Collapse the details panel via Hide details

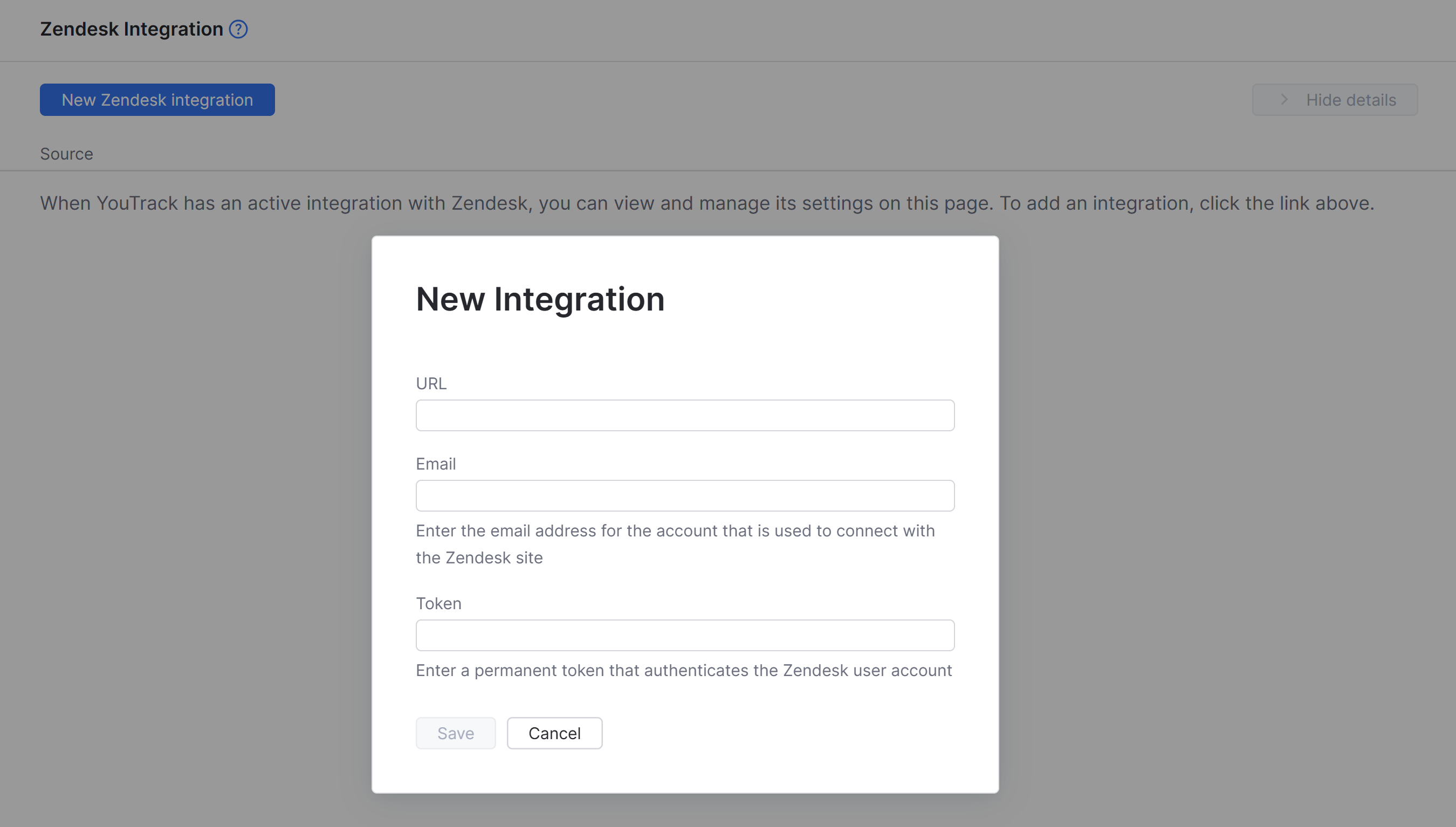(1351, 99)
